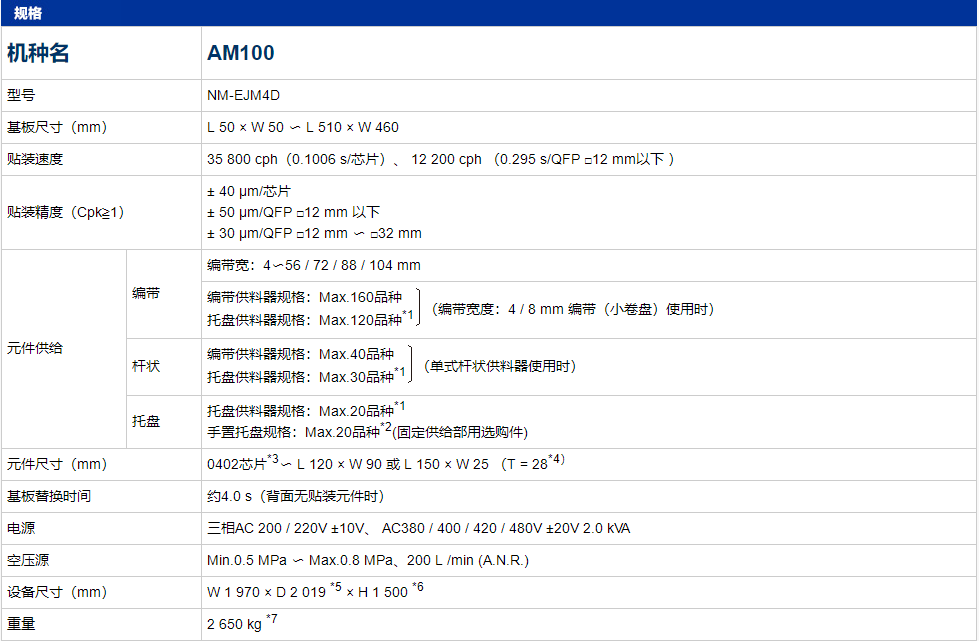Click the AM100 model name
Image resolution: width=979 pixels, height=641 pixels.
(240, 53)
